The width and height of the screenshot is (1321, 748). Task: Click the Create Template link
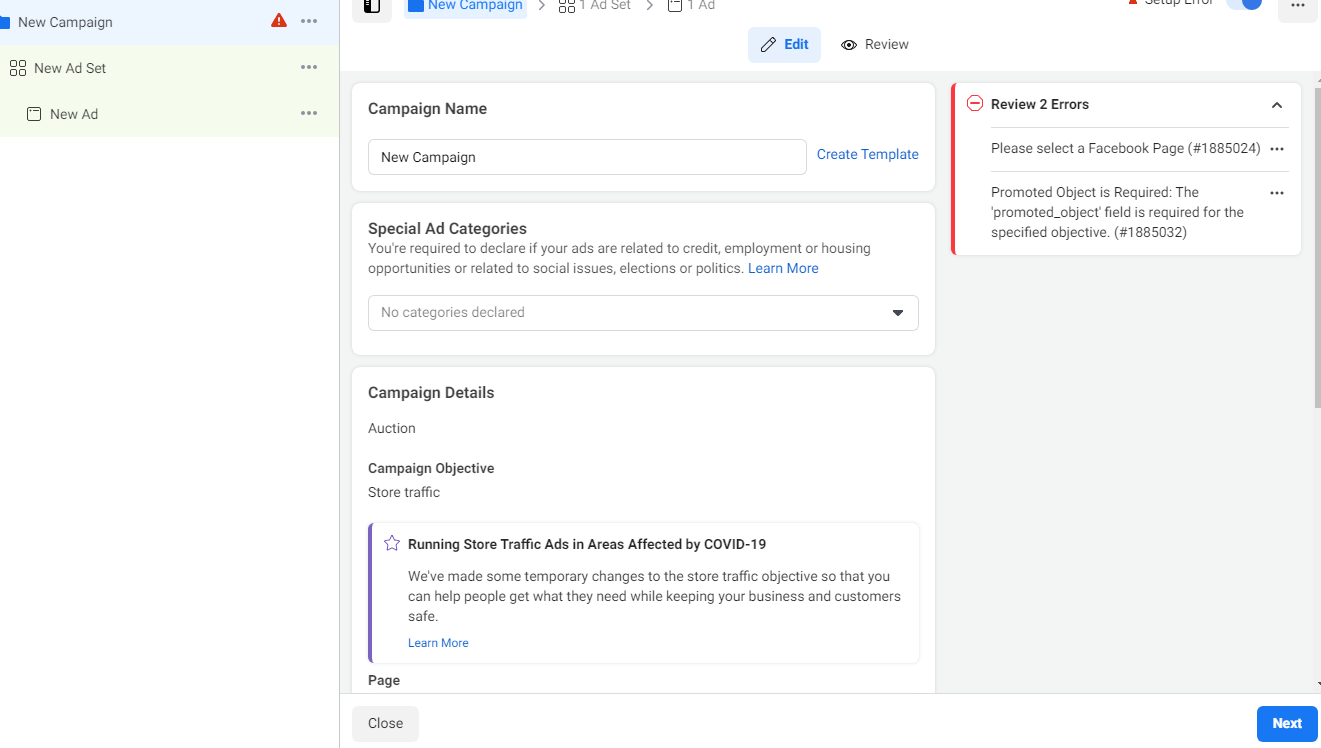[x=867, y=154]
